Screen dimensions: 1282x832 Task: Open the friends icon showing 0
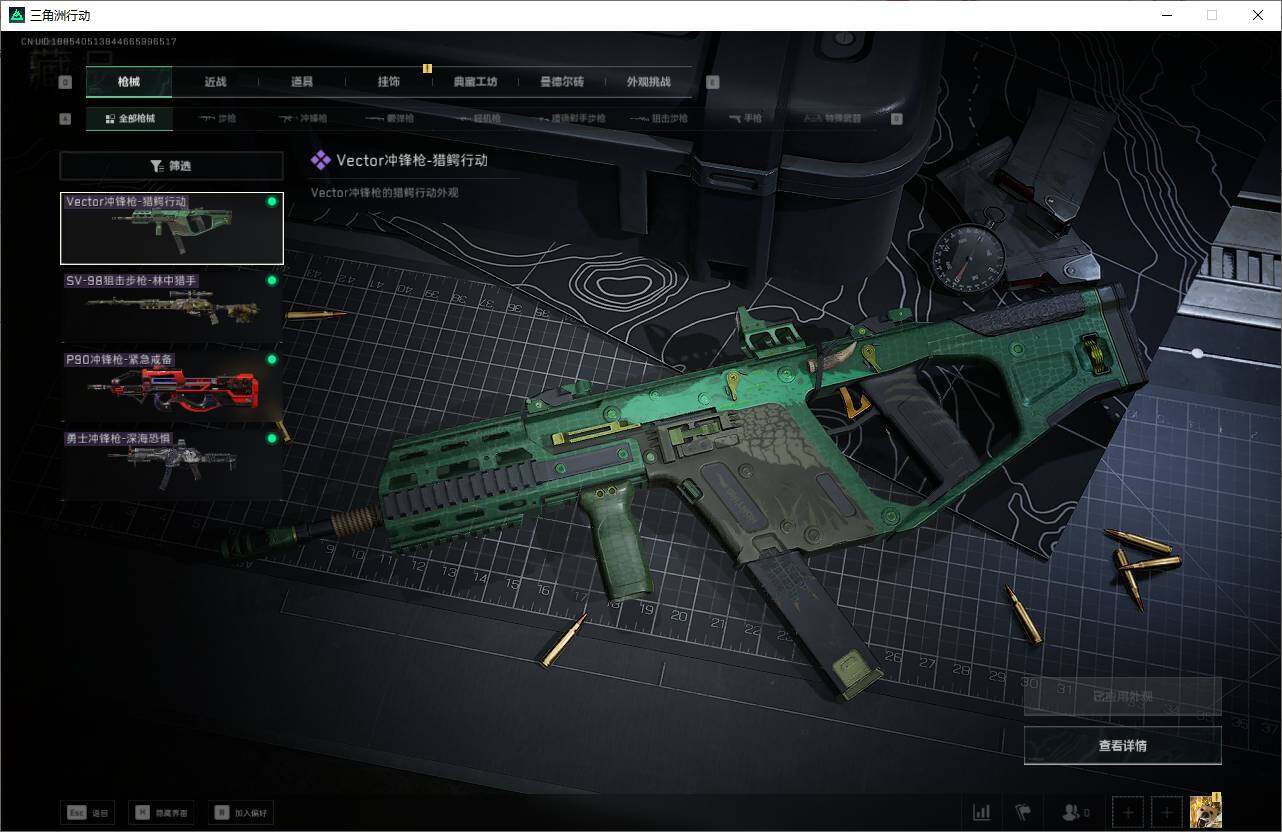(1076, 812)
